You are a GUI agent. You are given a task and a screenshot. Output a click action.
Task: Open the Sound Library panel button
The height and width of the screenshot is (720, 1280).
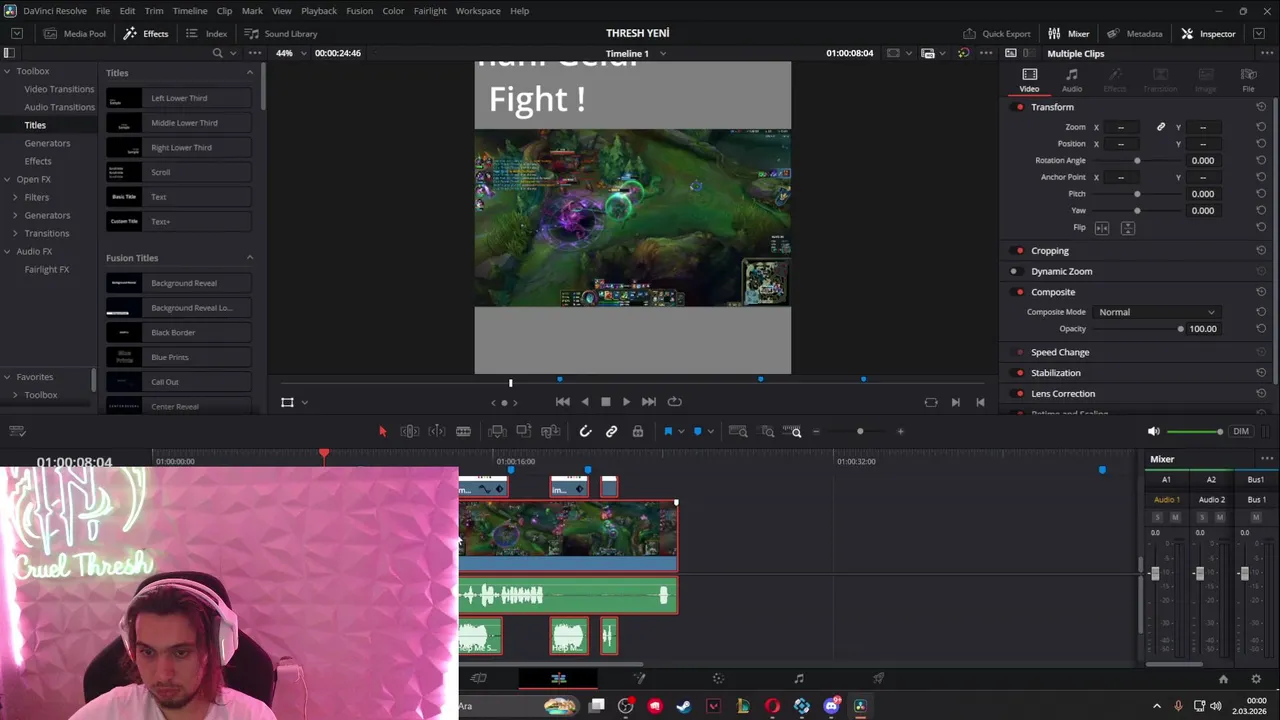(281, 34)
